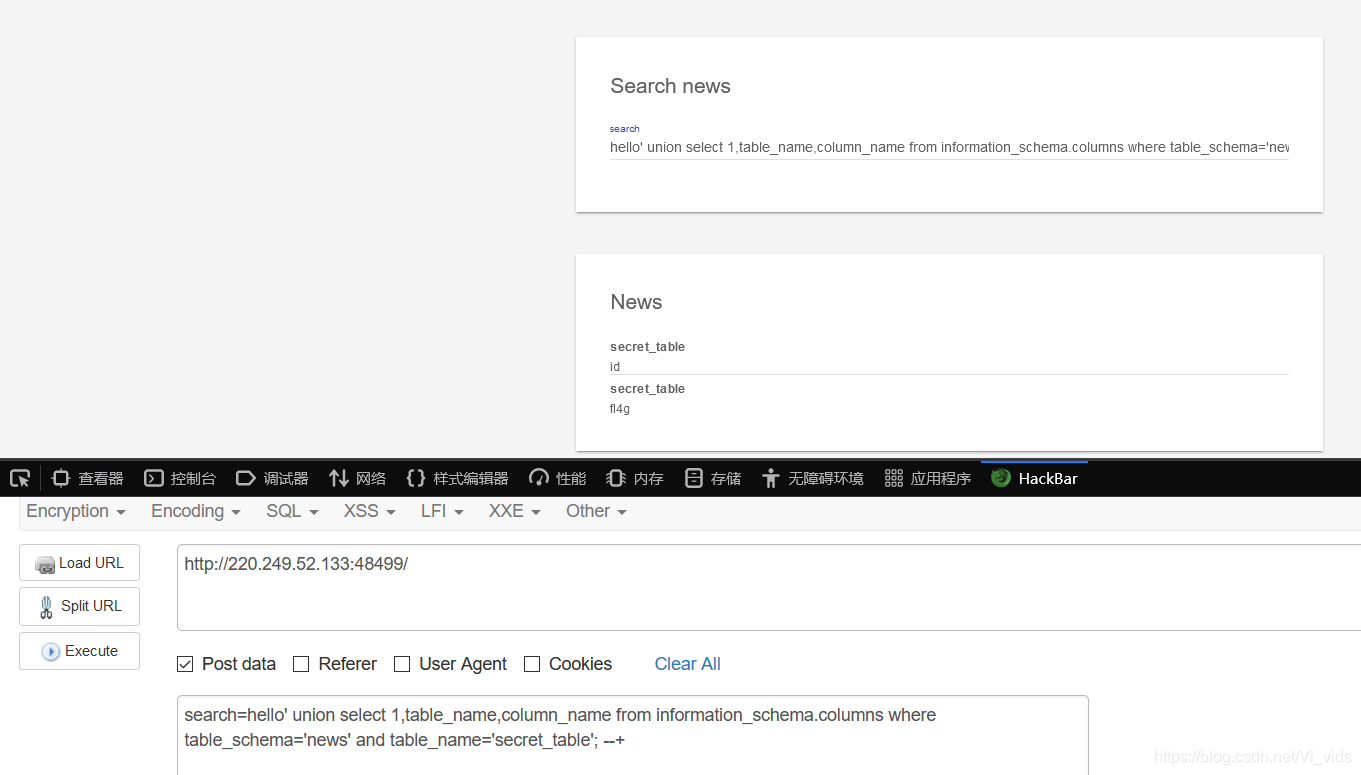This screenshot has width=1361, height=775.
Task: Expand the LFI dropdown menu
Action: [x=442, y=511]
